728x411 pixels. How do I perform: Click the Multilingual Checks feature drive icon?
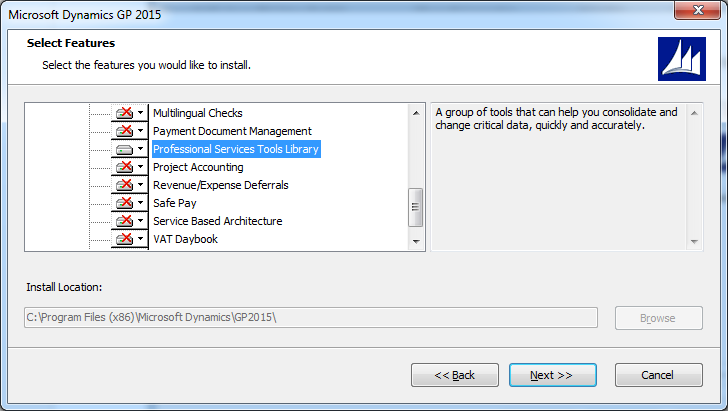(x=124, y=113)
